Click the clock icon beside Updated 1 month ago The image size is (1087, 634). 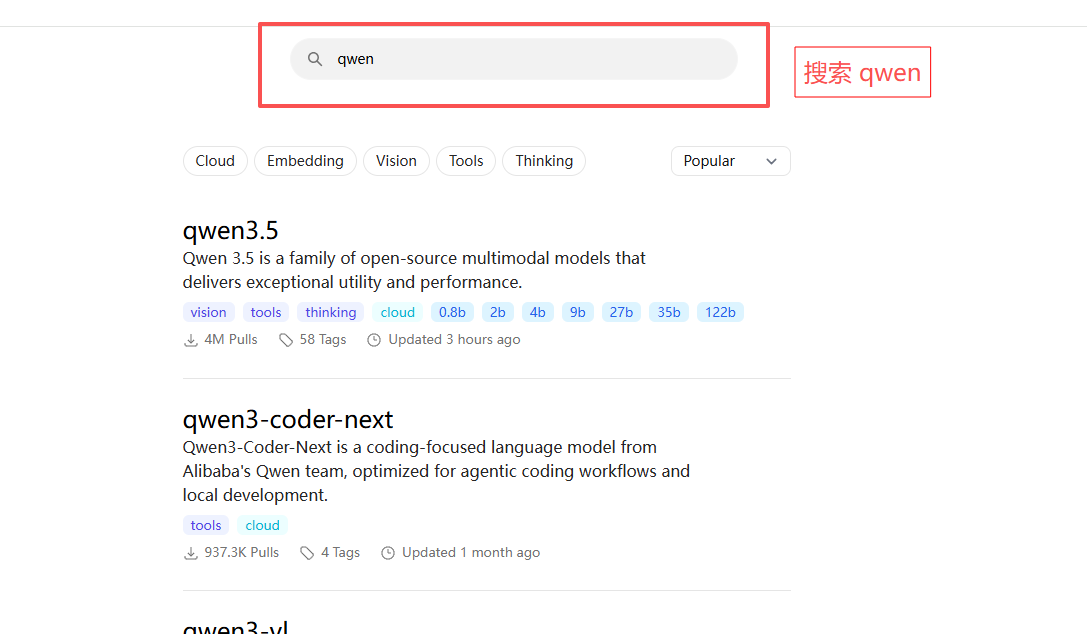[x=388, y=553]
